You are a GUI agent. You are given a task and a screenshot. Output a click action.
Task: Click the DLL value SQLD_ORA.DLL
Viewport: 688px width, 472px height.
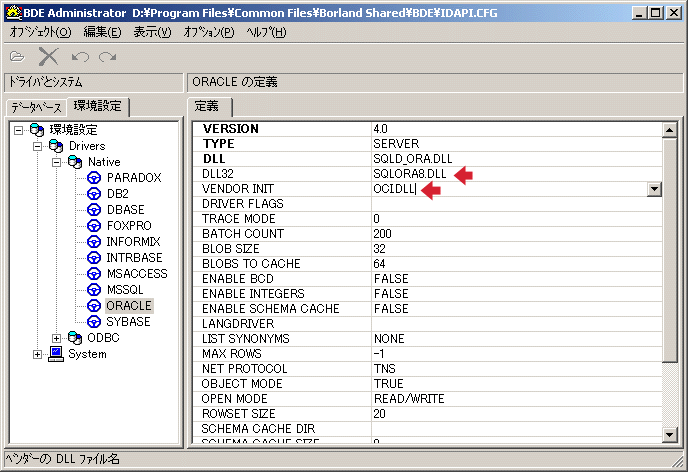[412, 159]
